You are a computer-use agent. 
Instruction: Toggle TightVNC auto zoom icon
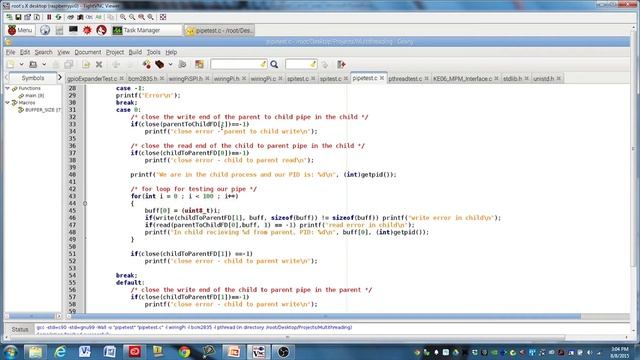151,17
